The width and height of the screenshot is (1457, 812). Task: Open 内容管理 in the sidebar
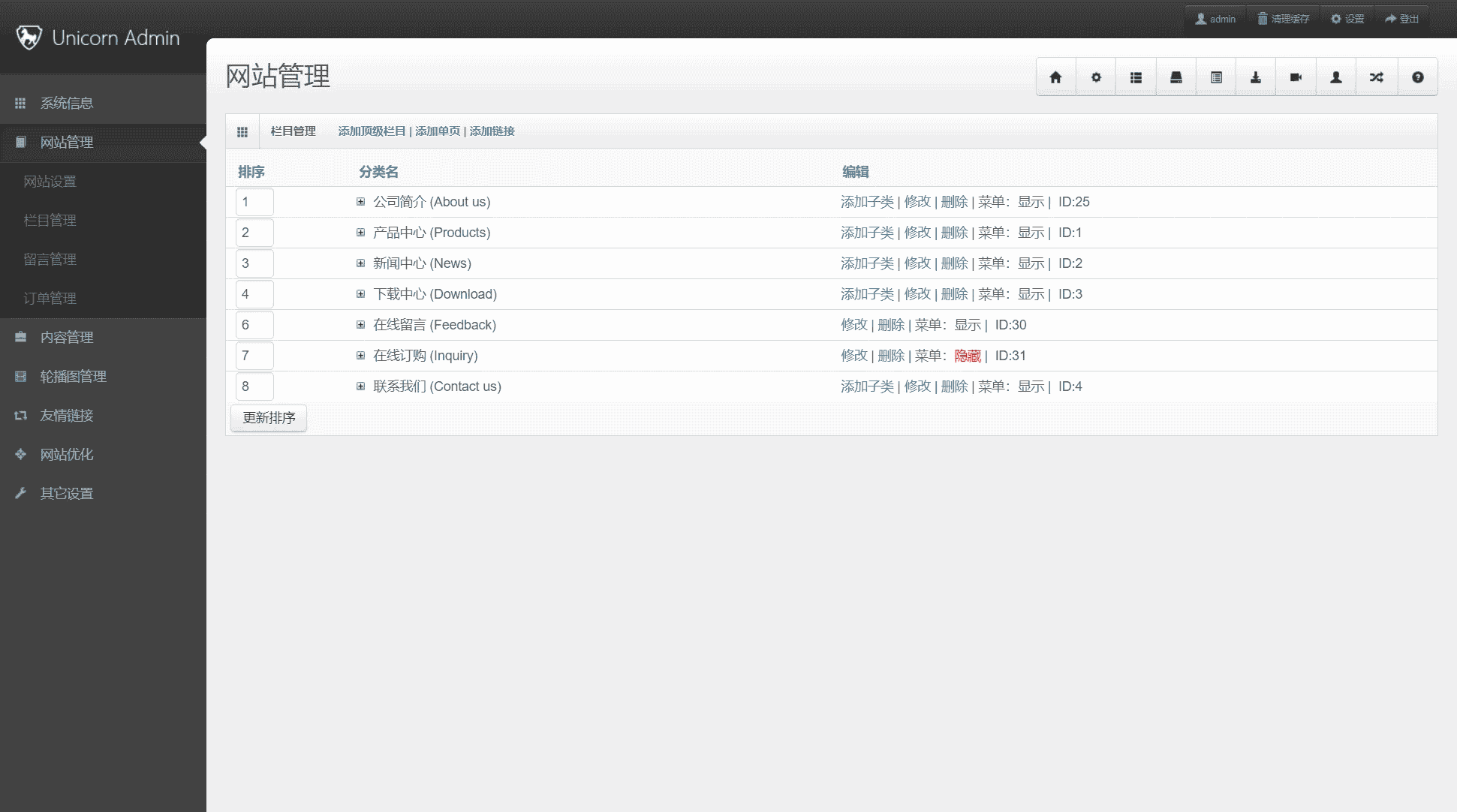coord(67,338)
